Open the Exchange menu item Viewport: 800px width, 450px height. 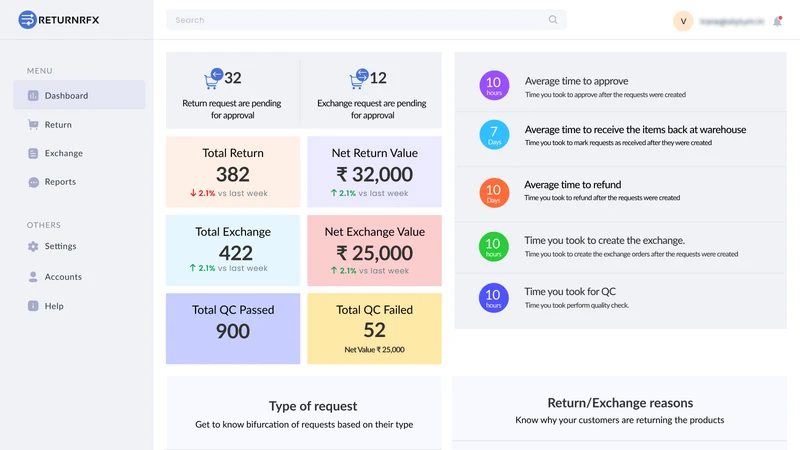(64, 153)
